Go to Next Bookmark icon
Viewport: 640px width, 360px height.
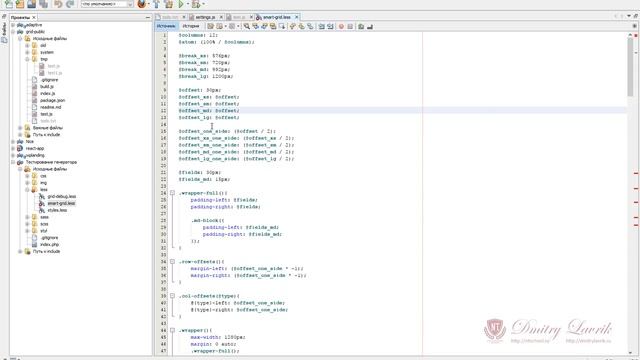301,27
